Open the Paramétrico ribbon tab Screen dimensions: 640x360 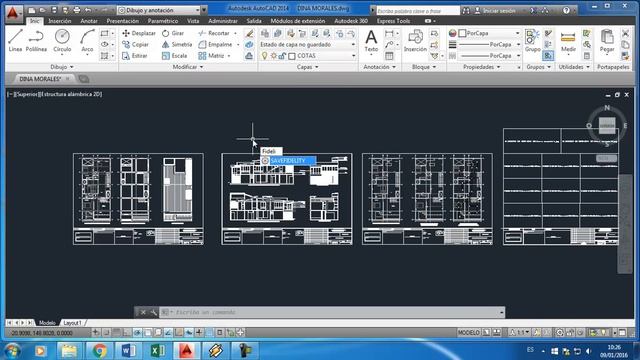pos(163,21)
